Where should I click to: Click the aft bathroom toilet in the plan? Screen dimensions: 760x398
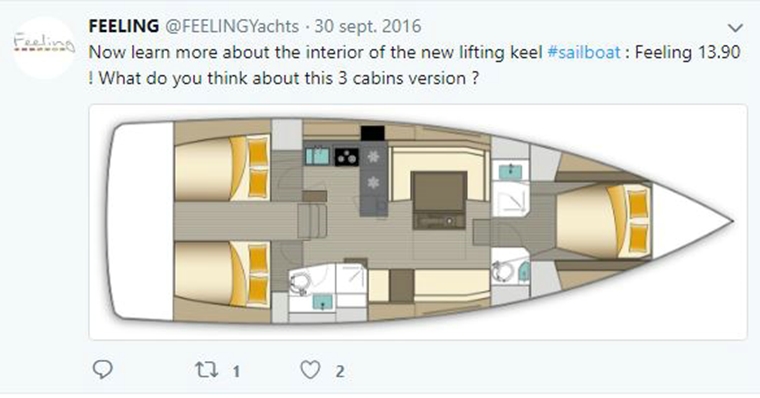pyautogui.click(x=301, y=283)
